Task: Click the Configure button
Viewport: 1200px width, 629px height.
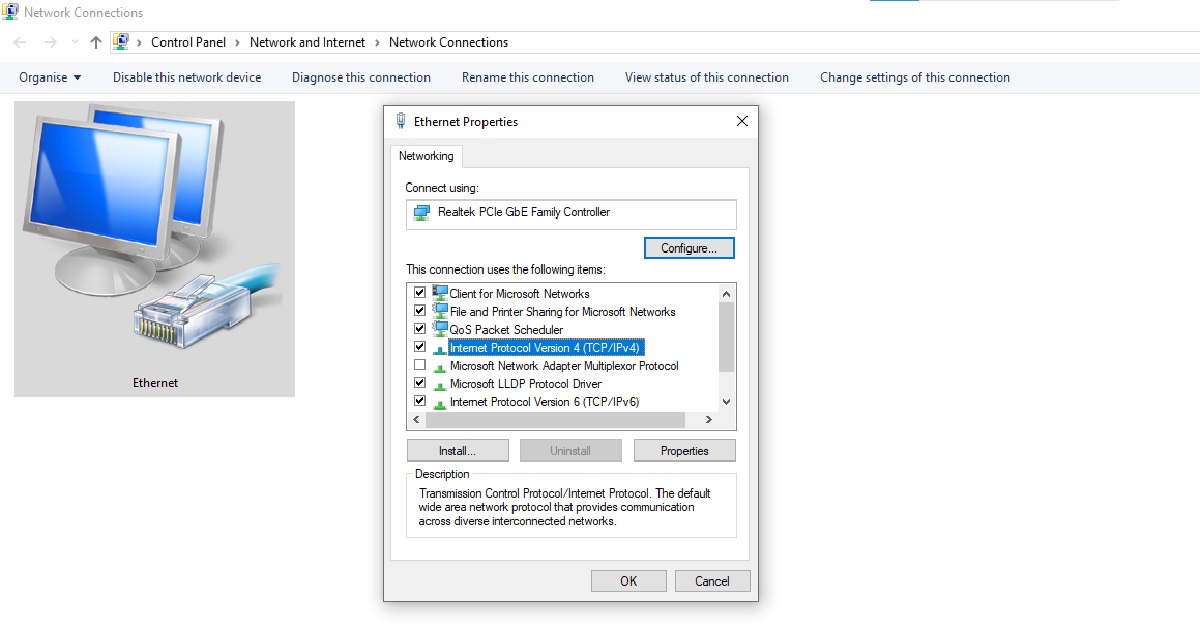Action: (689, 248)
